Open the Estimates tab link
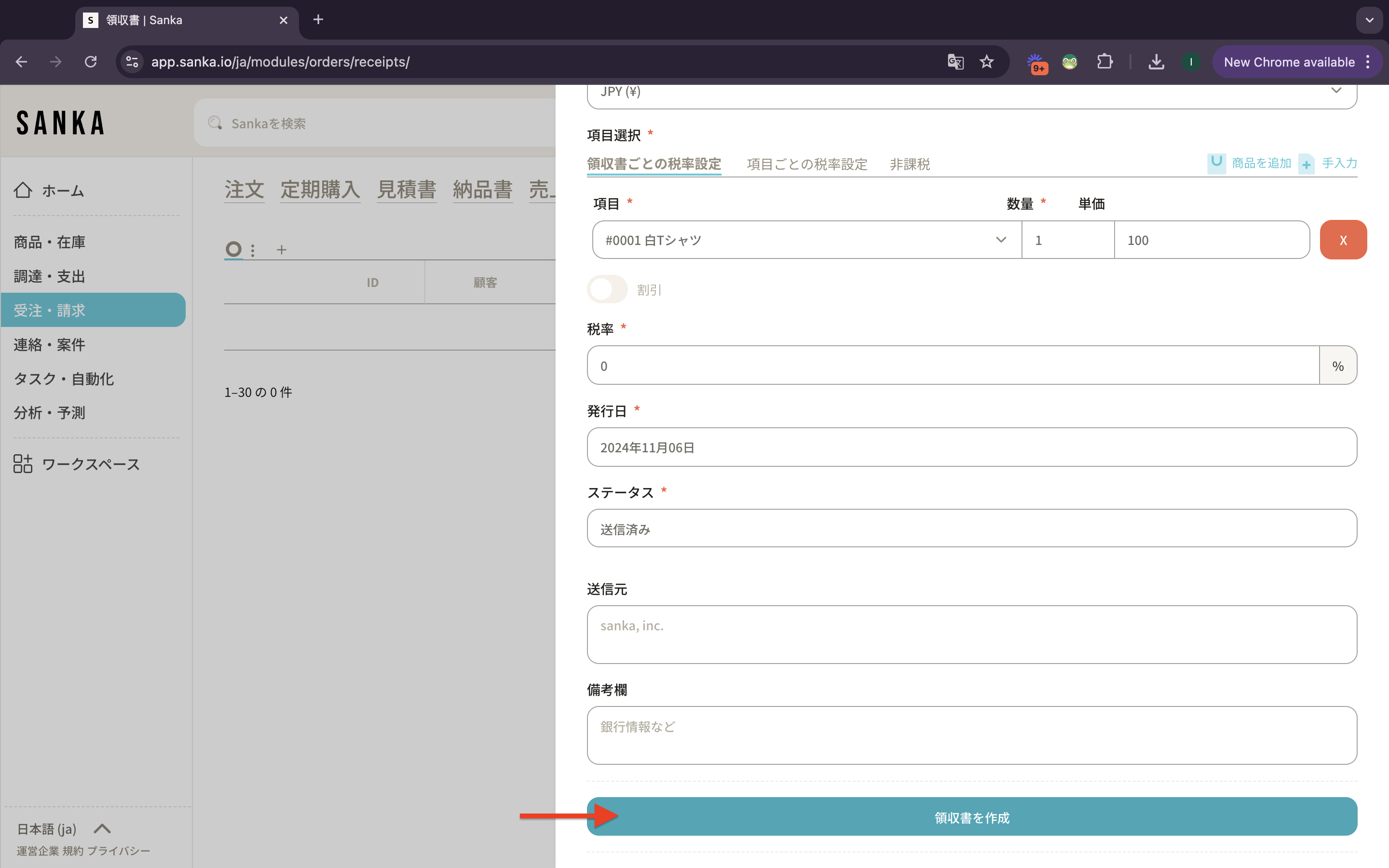 [407, 190]
